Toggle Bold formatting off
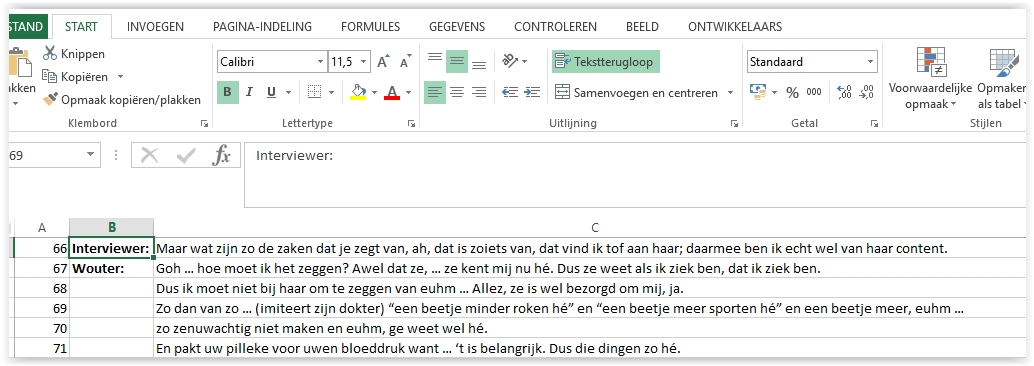Viewport: 1034px width, 366px height. click(228, 92)
